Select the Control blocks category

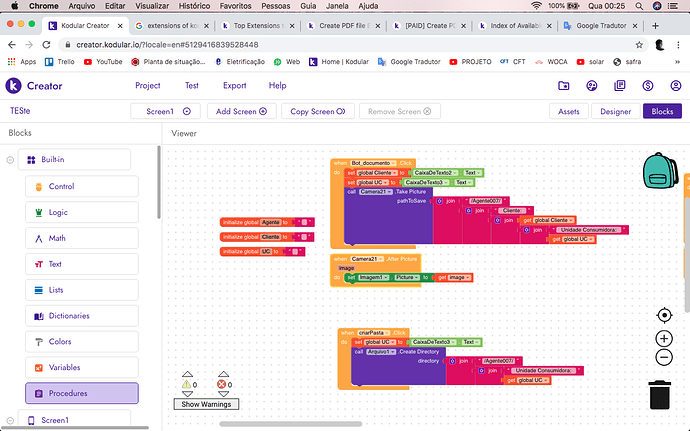point(82,186)
